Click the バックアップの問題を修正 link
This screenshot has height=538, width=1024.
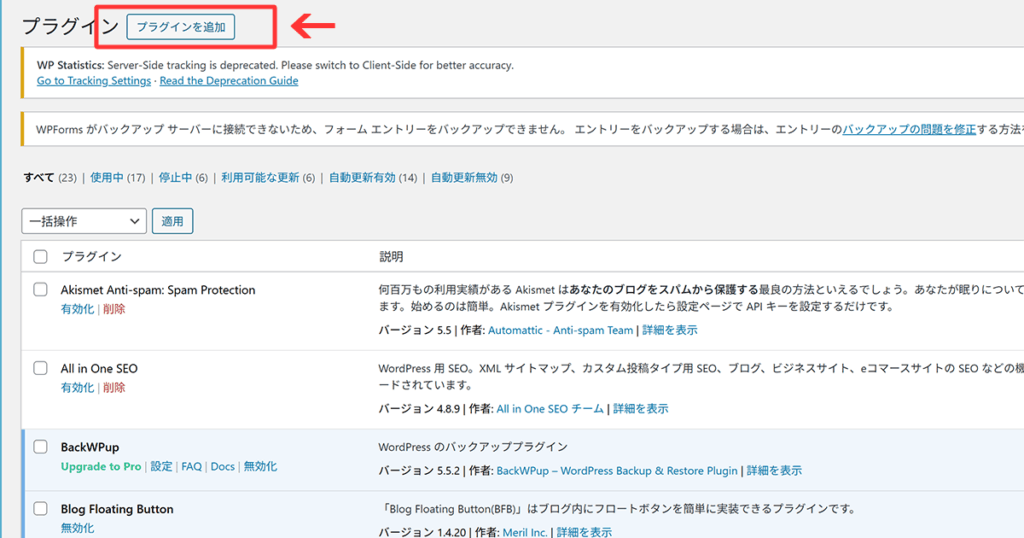click(908, 130)
